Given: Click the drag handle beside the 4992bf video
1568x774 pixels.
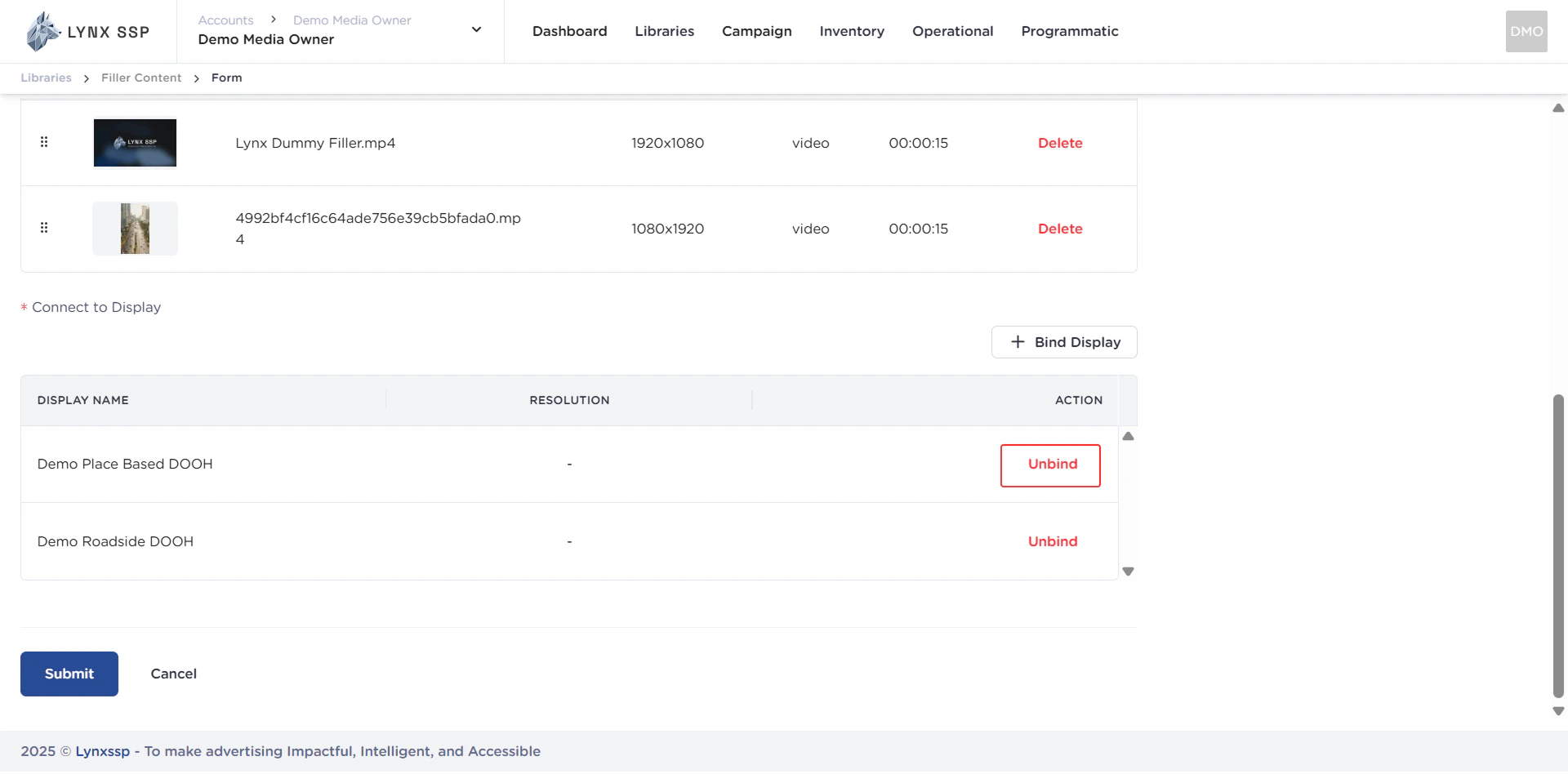Looking at the screenshot, I should (45, 229).
